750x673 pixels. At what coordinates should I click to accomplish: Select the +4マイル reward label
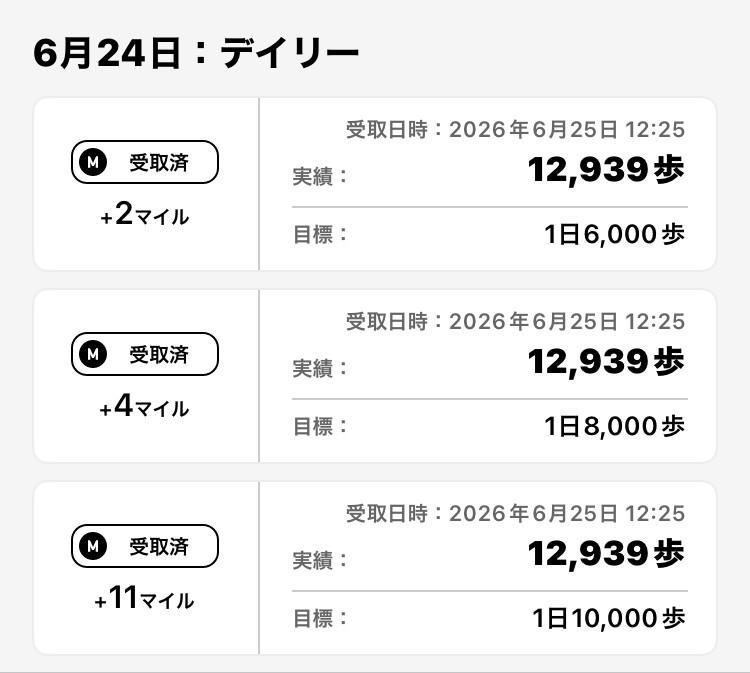pos(144,406)
